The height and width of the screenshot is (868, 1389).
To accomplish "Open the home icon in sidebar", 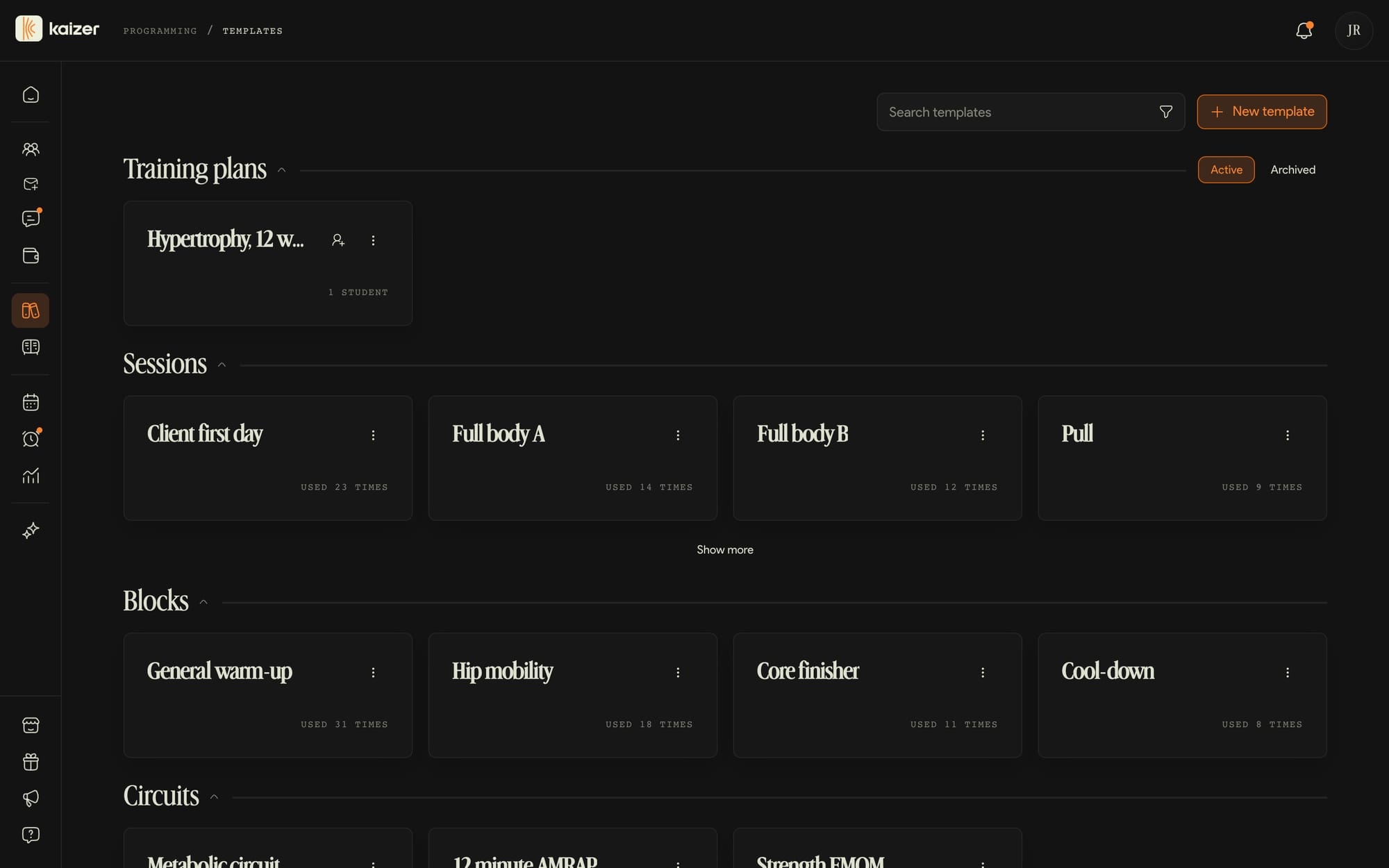I will (x=31, y=94).
